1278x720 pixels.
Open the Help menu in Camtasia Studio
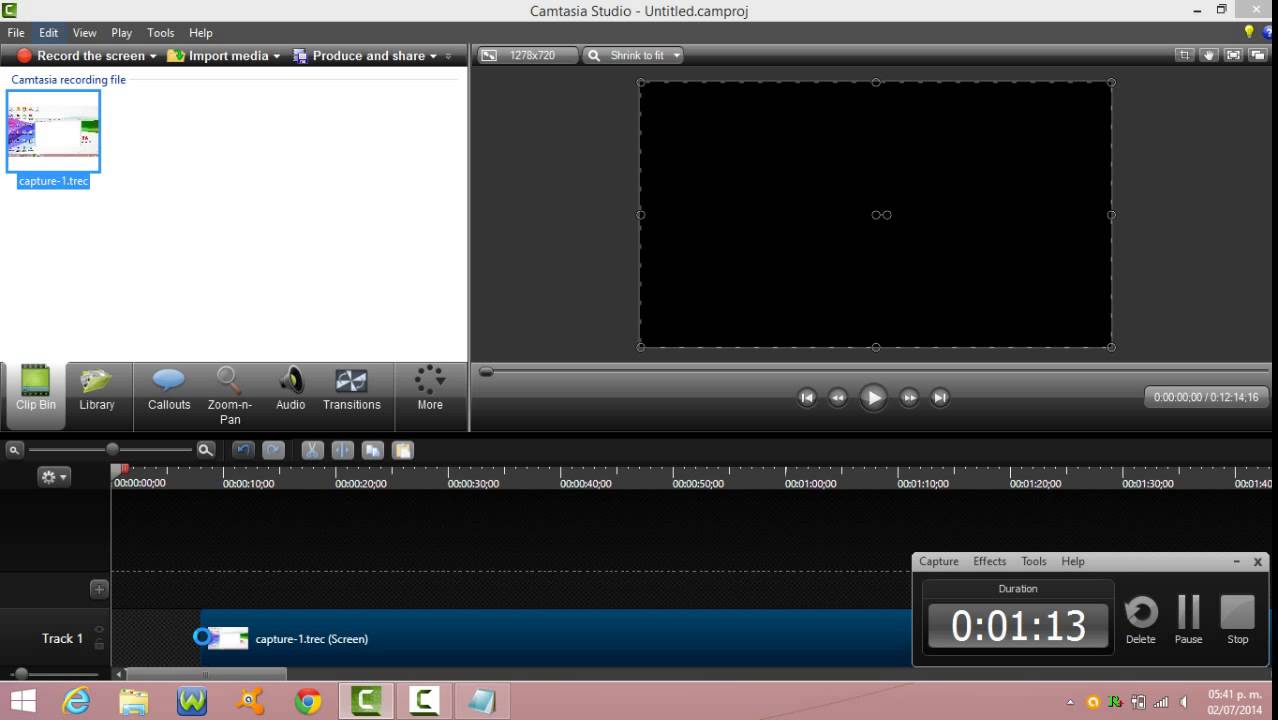[201, 33]
